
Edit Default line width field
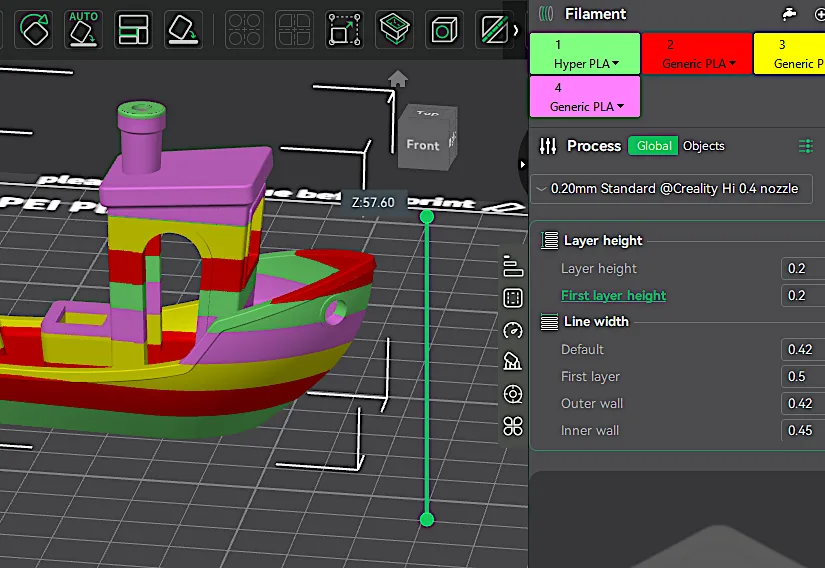[803, 350]
